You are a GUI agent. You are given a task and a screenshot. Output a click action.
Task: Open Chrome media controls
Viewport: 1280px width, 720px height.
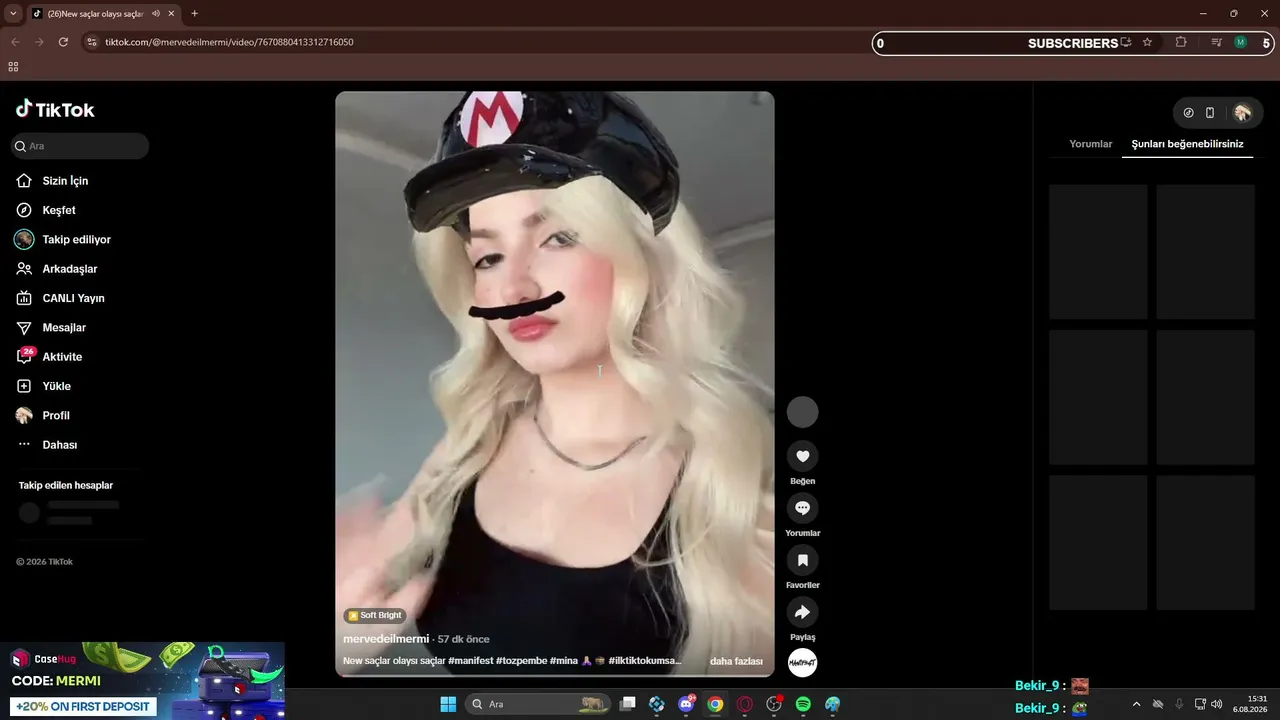pos(1217,42)
